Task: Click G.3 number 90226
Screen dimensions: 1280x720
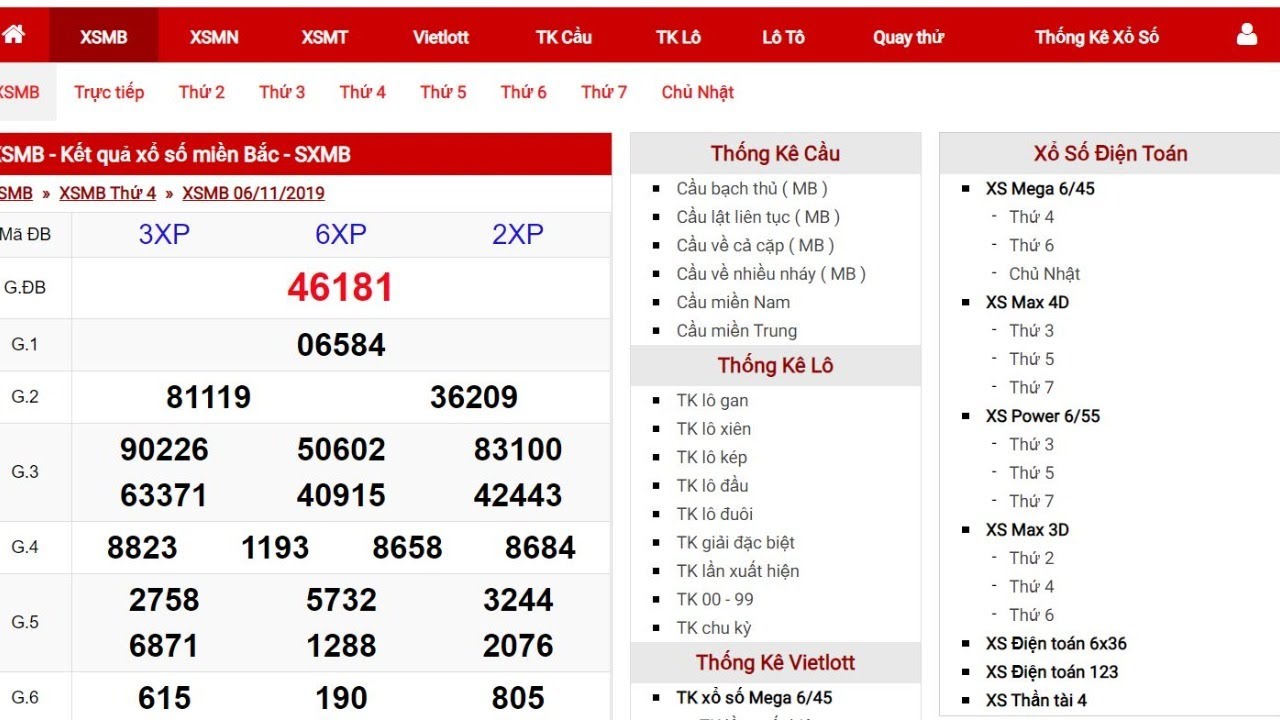Action: [164, 449]
